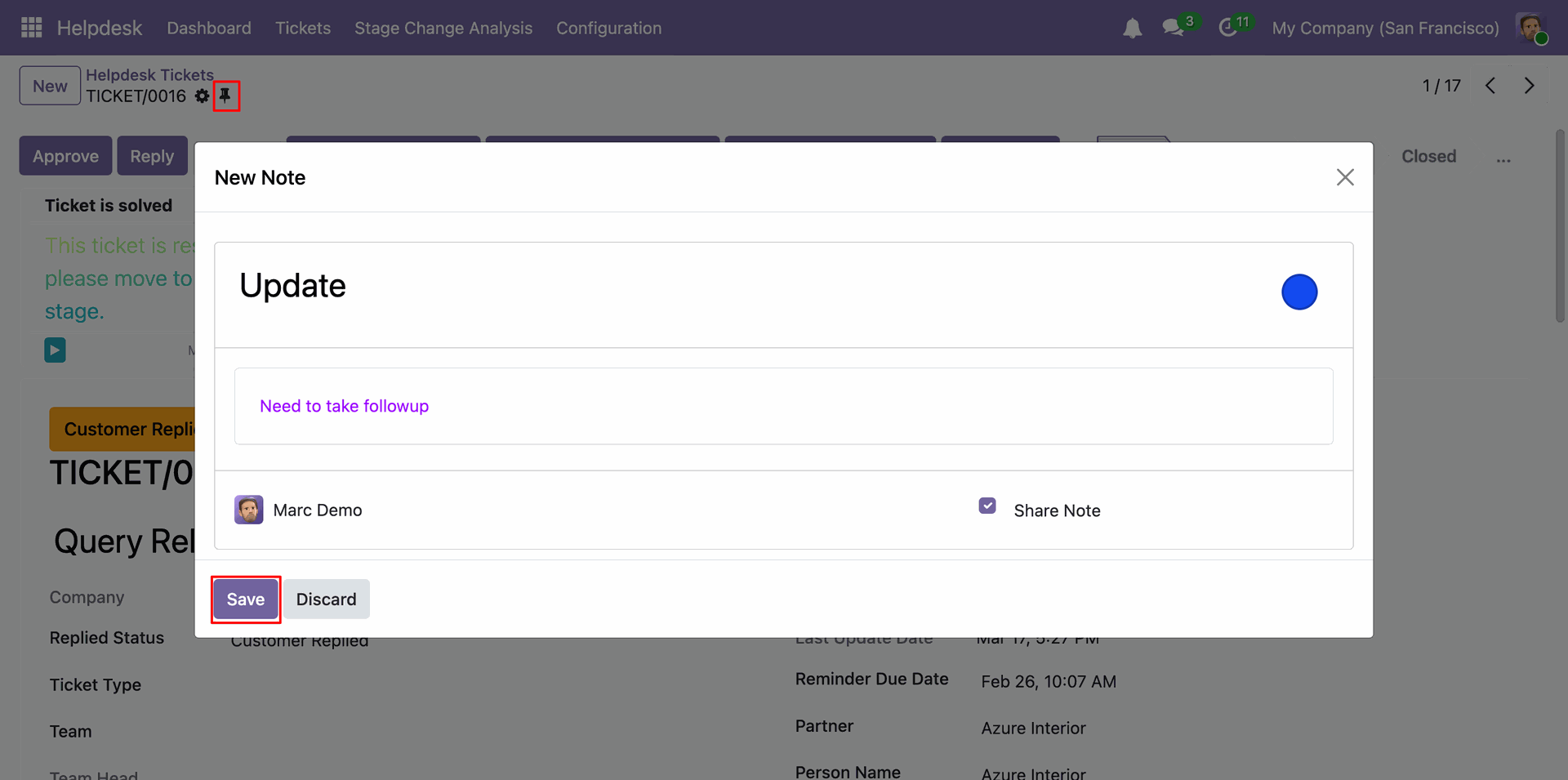Image resolution: width=1568 pixels, height=780 pixels.
Task: Click the notification bell icon
Action: tap(1132, 29)
